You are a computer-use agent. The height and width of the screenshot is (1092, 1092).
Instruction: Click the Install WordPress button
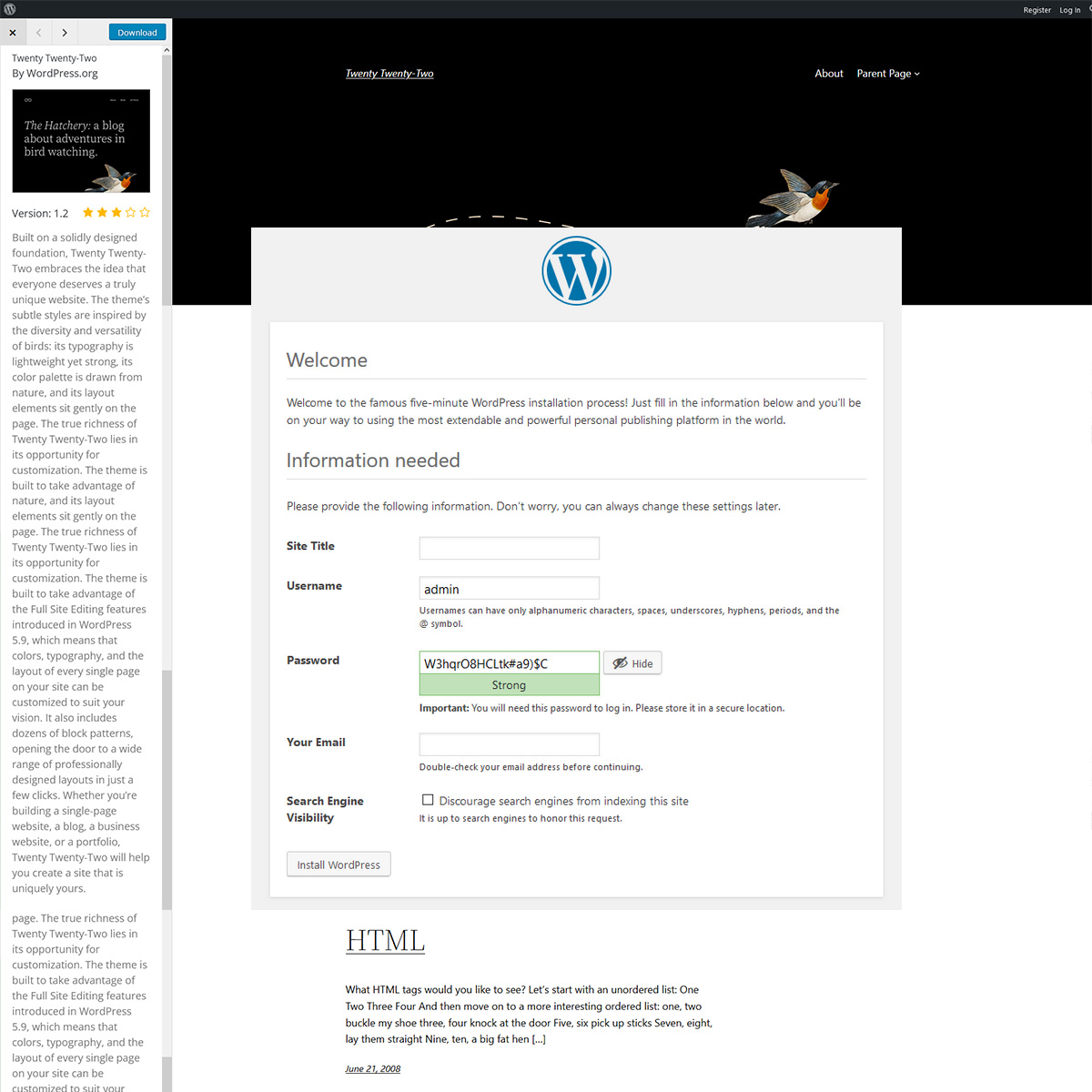pyautogui.click(x=339, y=864)
